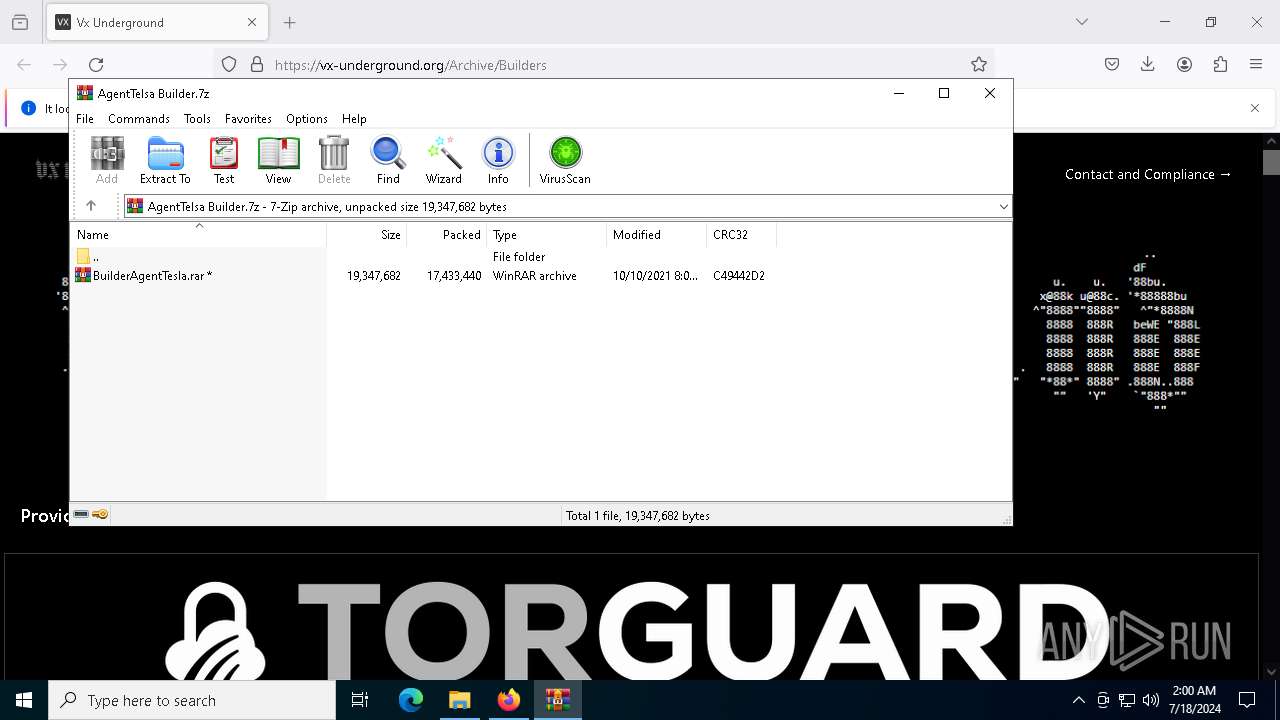Viewport: 1280px width, 720px height.
Task: Click the Add toolbar icon in WinRAR
Action: tap(107, 160)
